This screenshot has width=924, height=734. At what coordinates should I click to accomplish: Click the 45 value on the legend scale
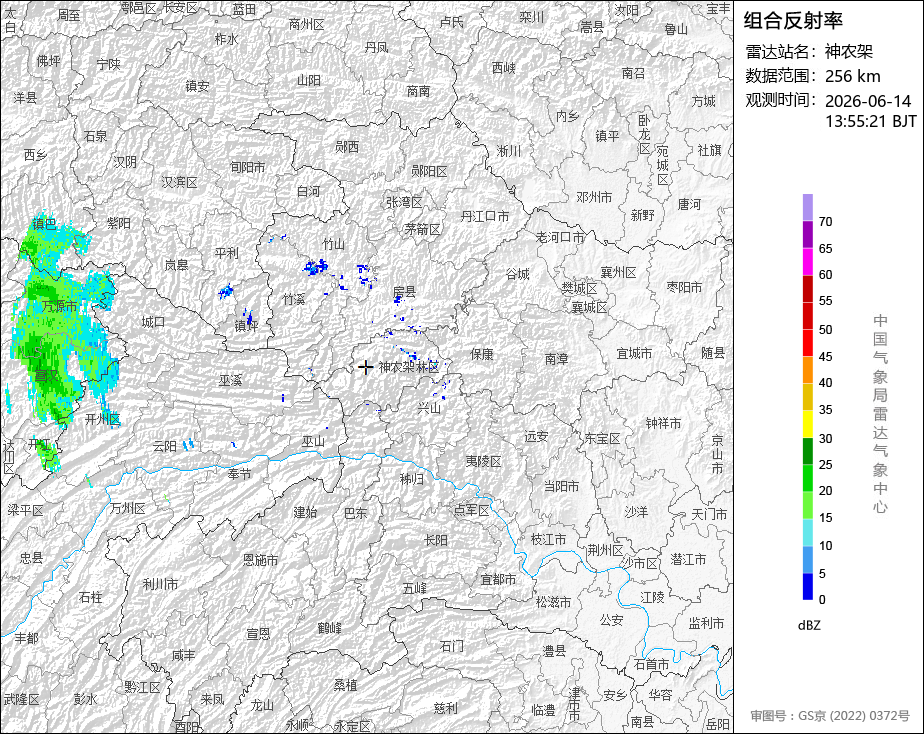[826, 357]
